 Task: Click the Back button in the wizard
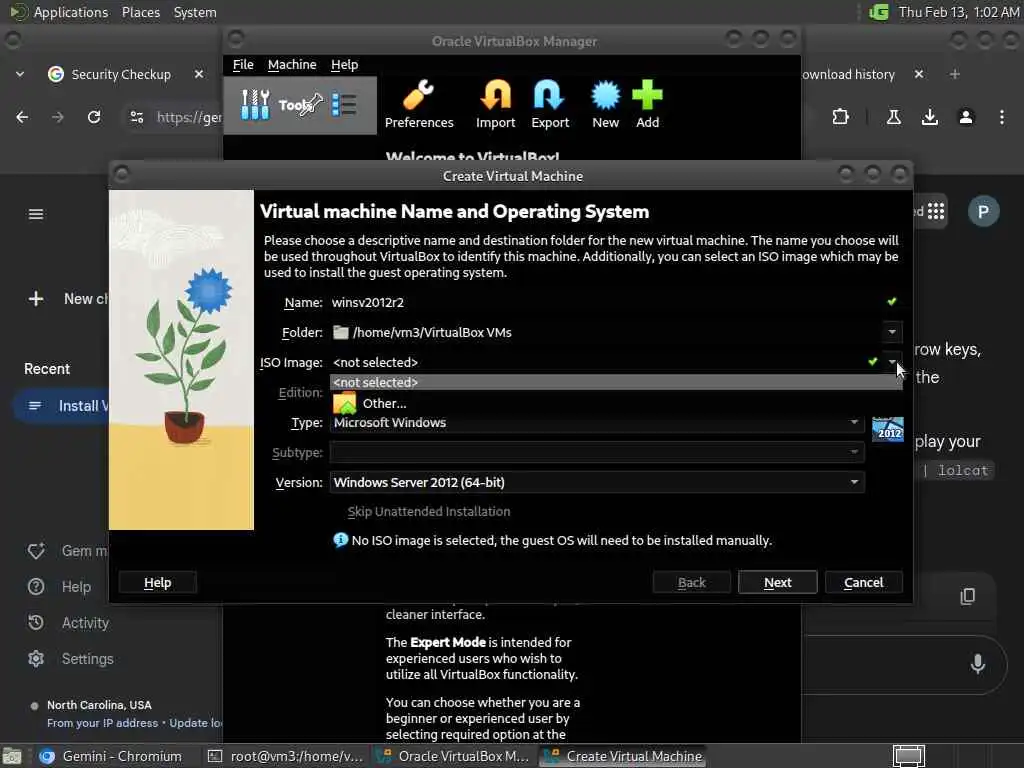point(691,582)
